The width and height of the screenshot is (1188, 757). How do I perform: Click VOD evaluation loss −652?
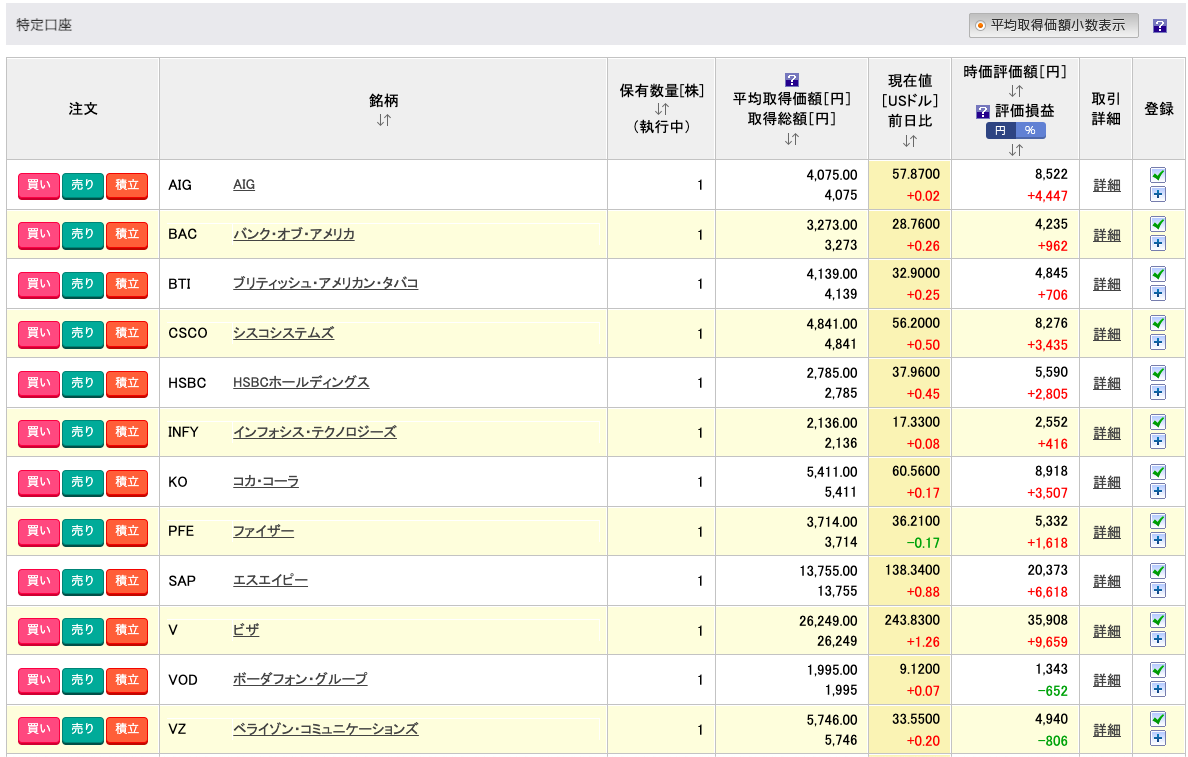click(1052, 691)
